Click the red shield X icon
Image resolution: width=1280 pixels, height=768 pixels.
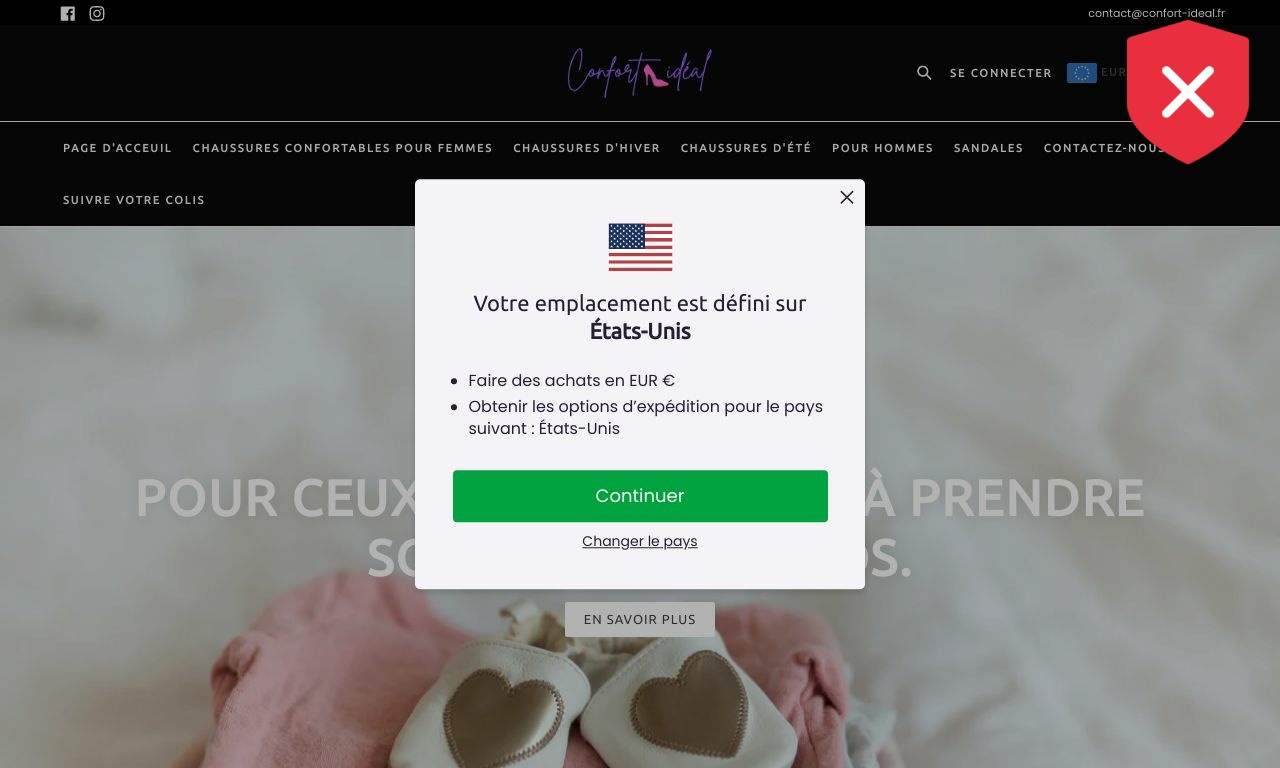click(1188, 92)
